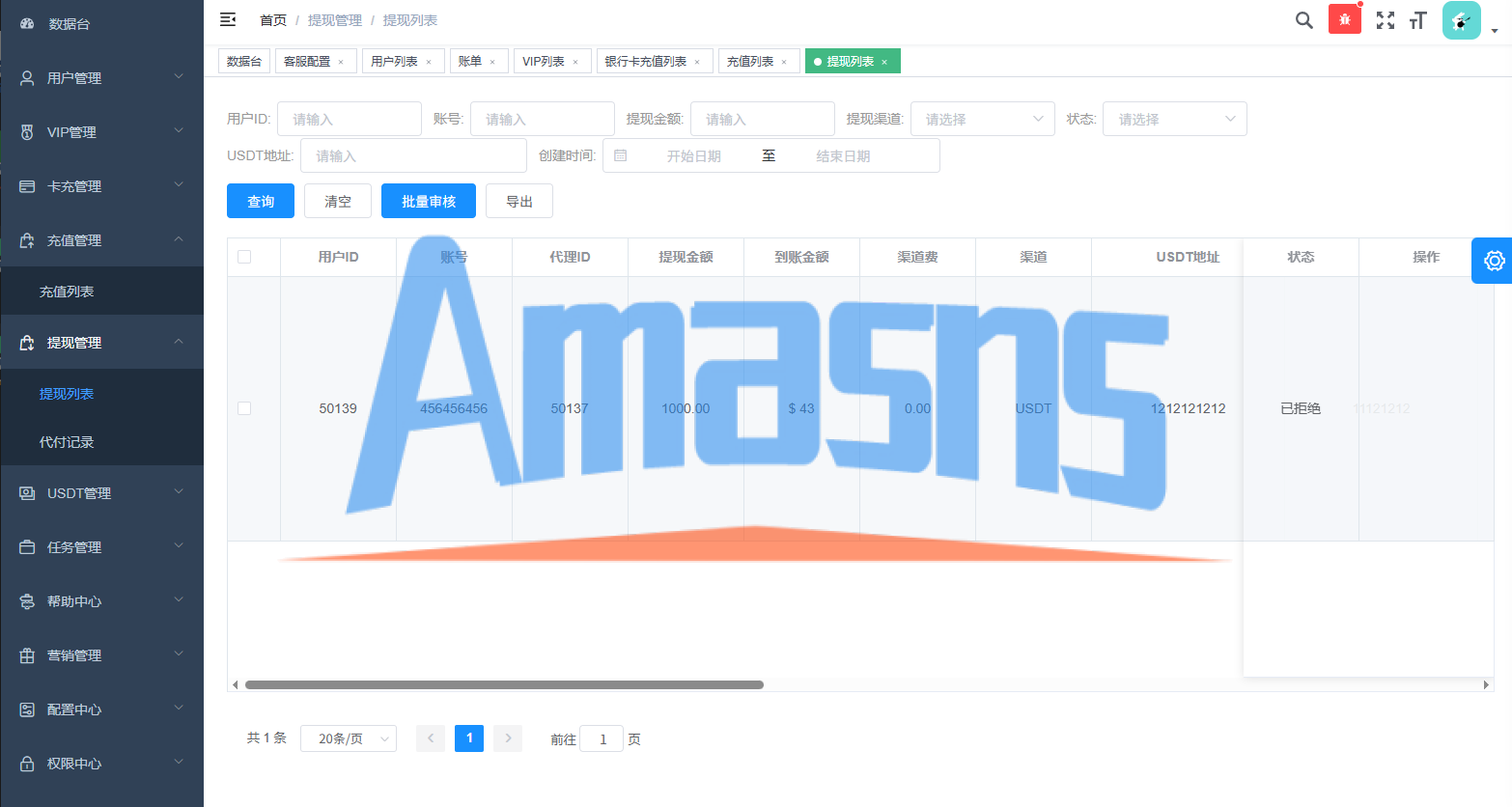Screen dimensions: 1512x807
Task: Click the 任务管理 briefcase icon
Action: 27,547
